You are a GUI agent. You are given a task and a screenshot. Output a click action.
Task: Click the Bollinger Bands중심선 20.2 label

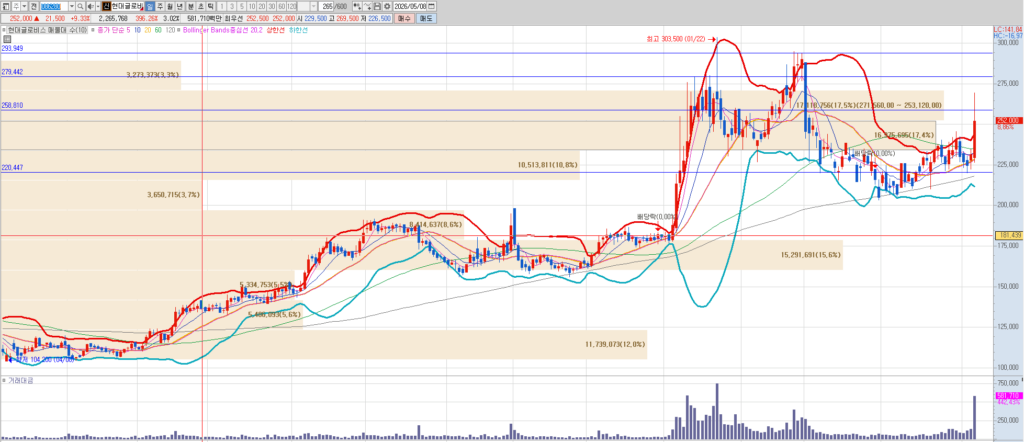pos(223,30)
